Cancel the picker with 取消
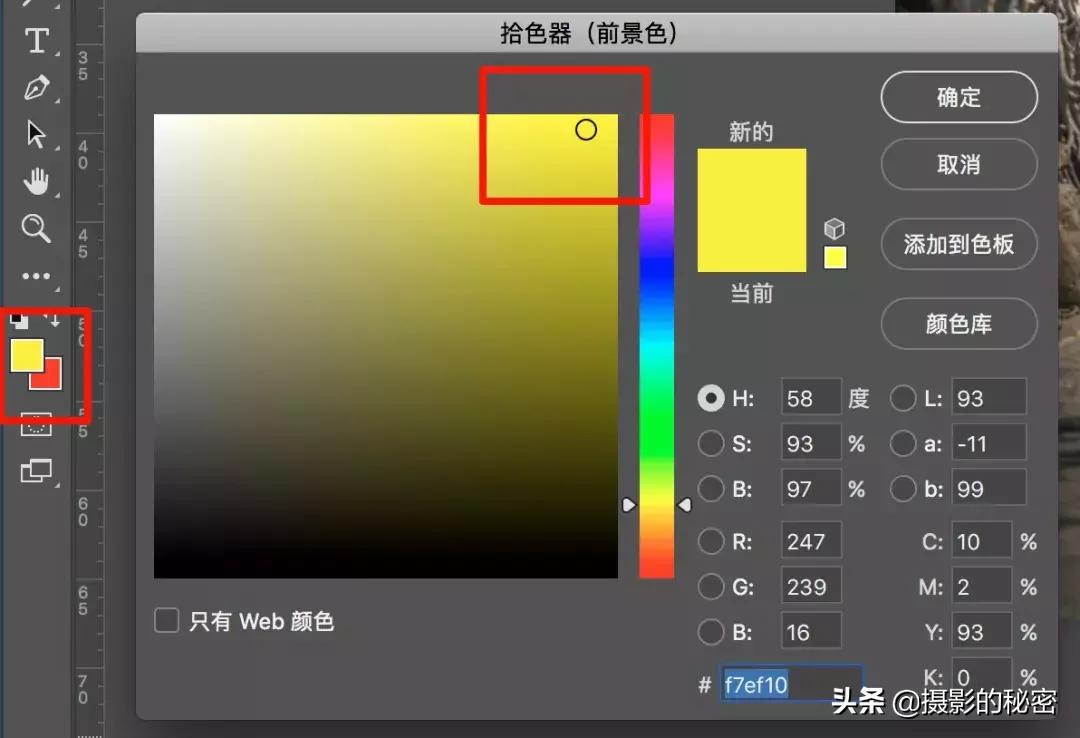Image resolution: width=1080 pixels, height=738 pixels. (x=958, y=165)
